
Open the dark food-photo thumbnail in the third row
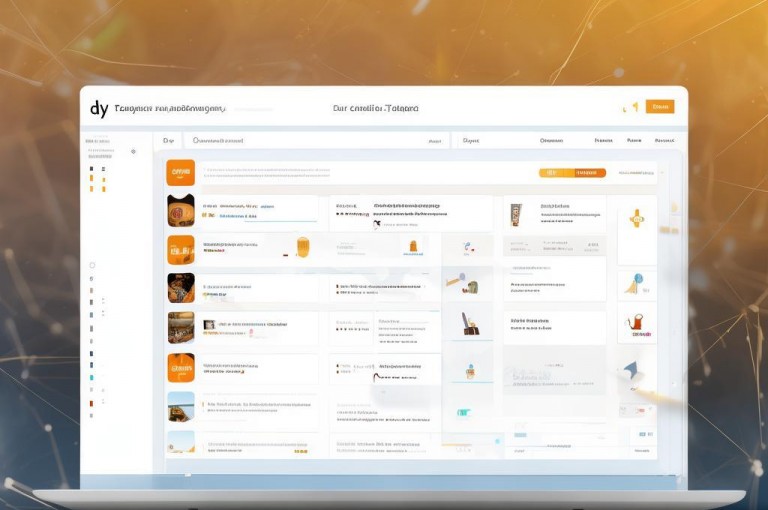click(x=181, y=288)
